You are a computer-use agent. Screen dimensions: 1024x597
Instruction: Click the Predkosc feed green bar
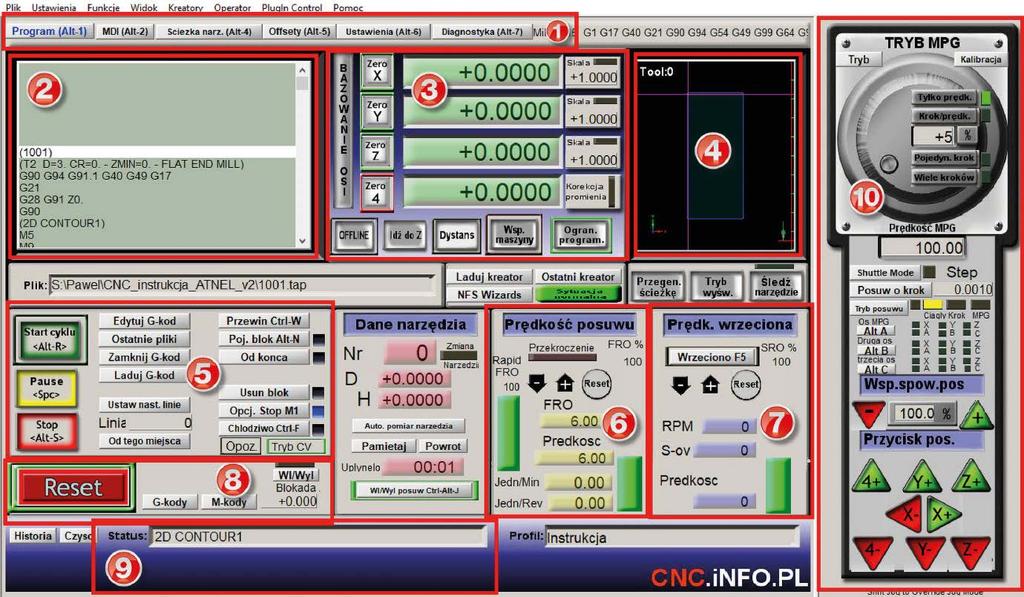[630, 483]
